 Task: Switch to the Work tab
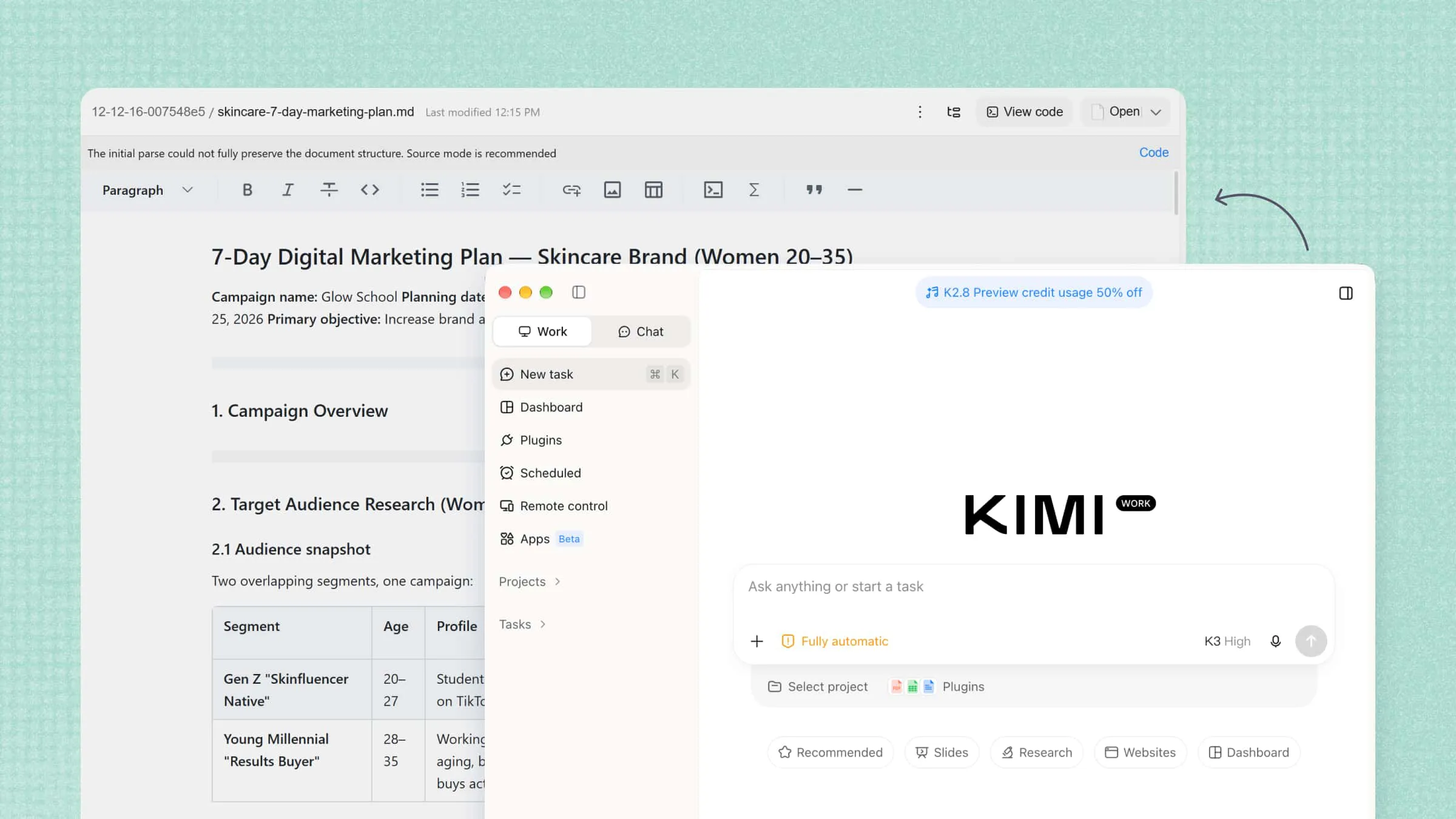[x=542, y=331]
